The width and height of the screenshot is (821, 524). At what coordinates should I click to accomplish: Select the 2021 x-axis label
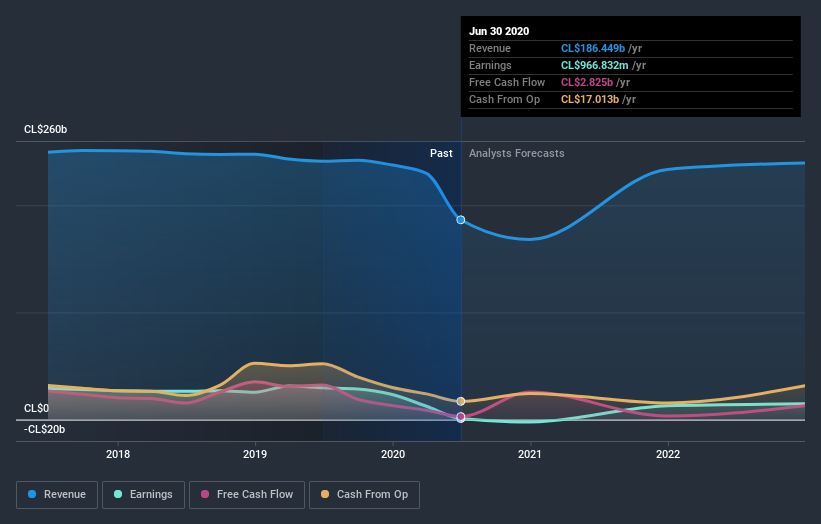530,454
